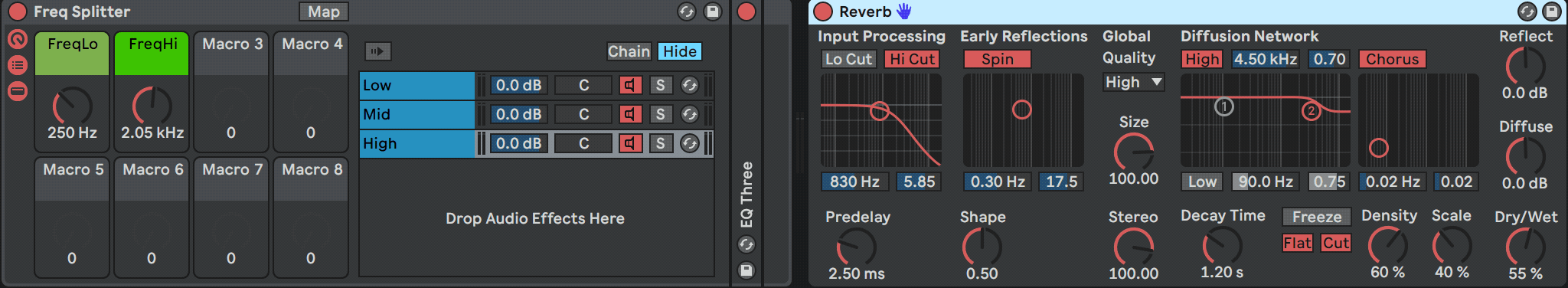
Task: Click the Dry/Wet knob
Action: (x=1525, y=247)
